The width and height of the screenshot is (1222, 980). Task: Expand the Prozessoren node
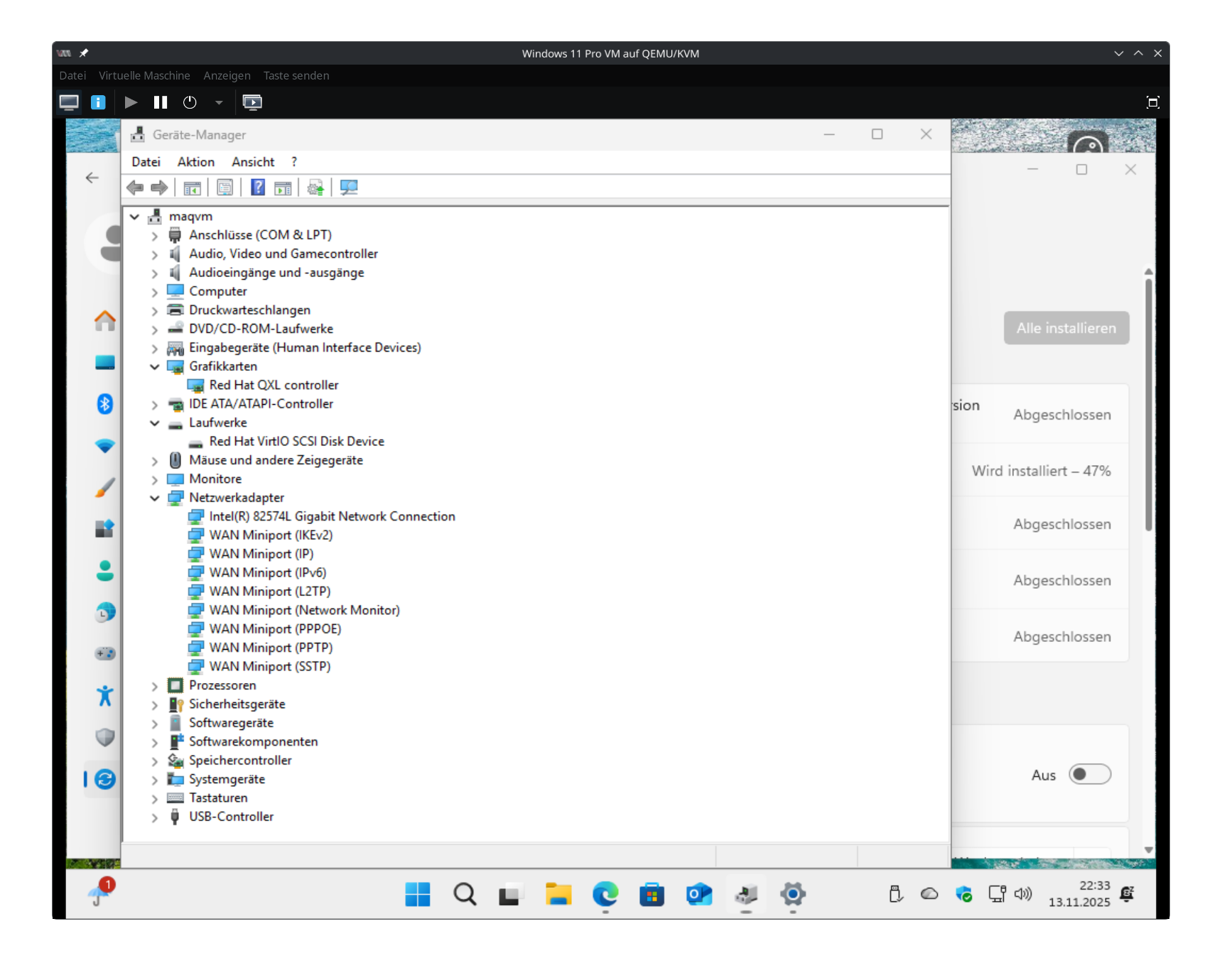click(x=154, y=686)
